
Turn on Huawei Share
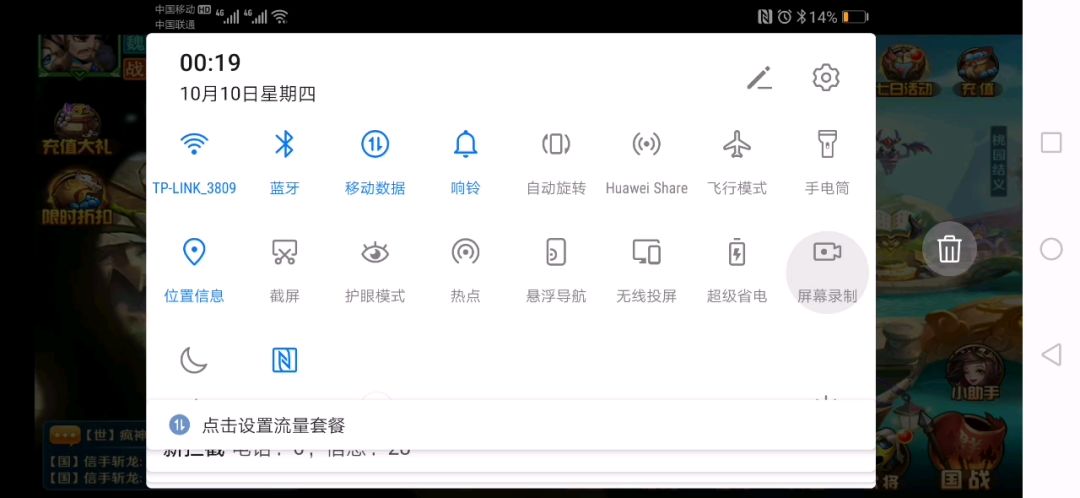(646, 163)
